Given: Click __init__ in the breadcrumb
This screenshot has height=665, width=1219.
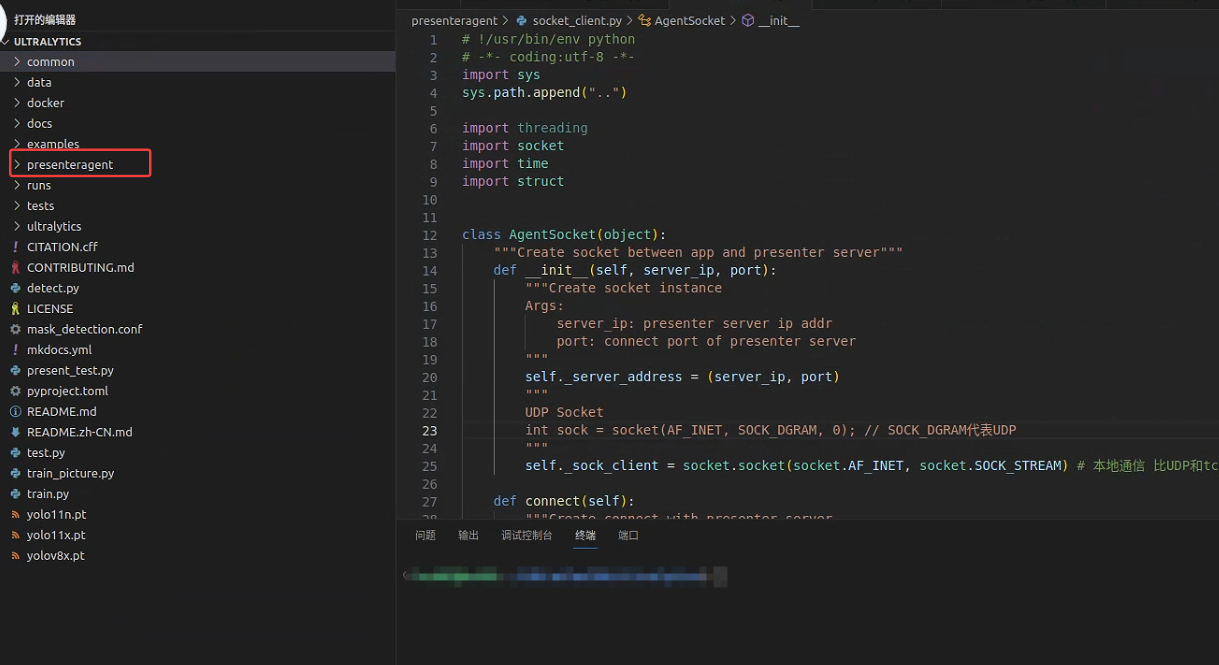Looking at the screenshot, I should (779, 20).
